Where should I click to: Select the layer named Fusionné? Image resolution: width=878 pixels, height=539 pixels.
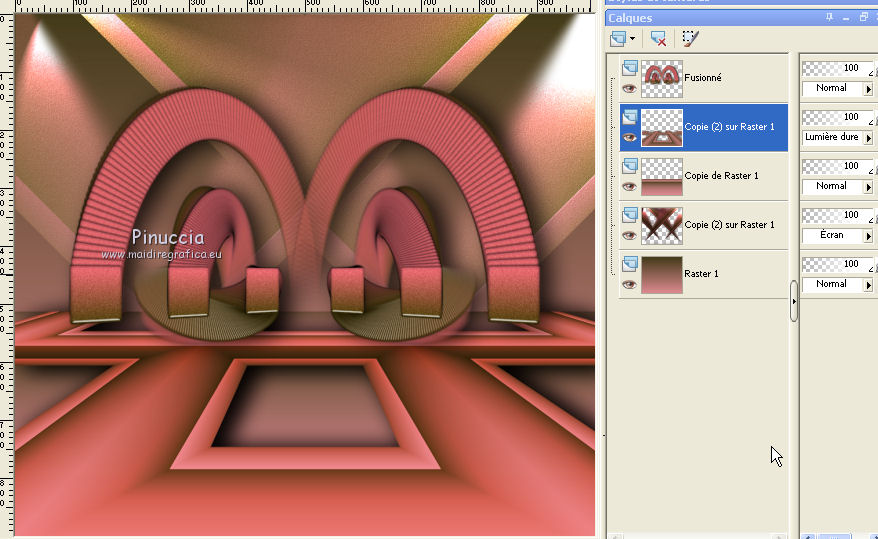tap(703, 78)
